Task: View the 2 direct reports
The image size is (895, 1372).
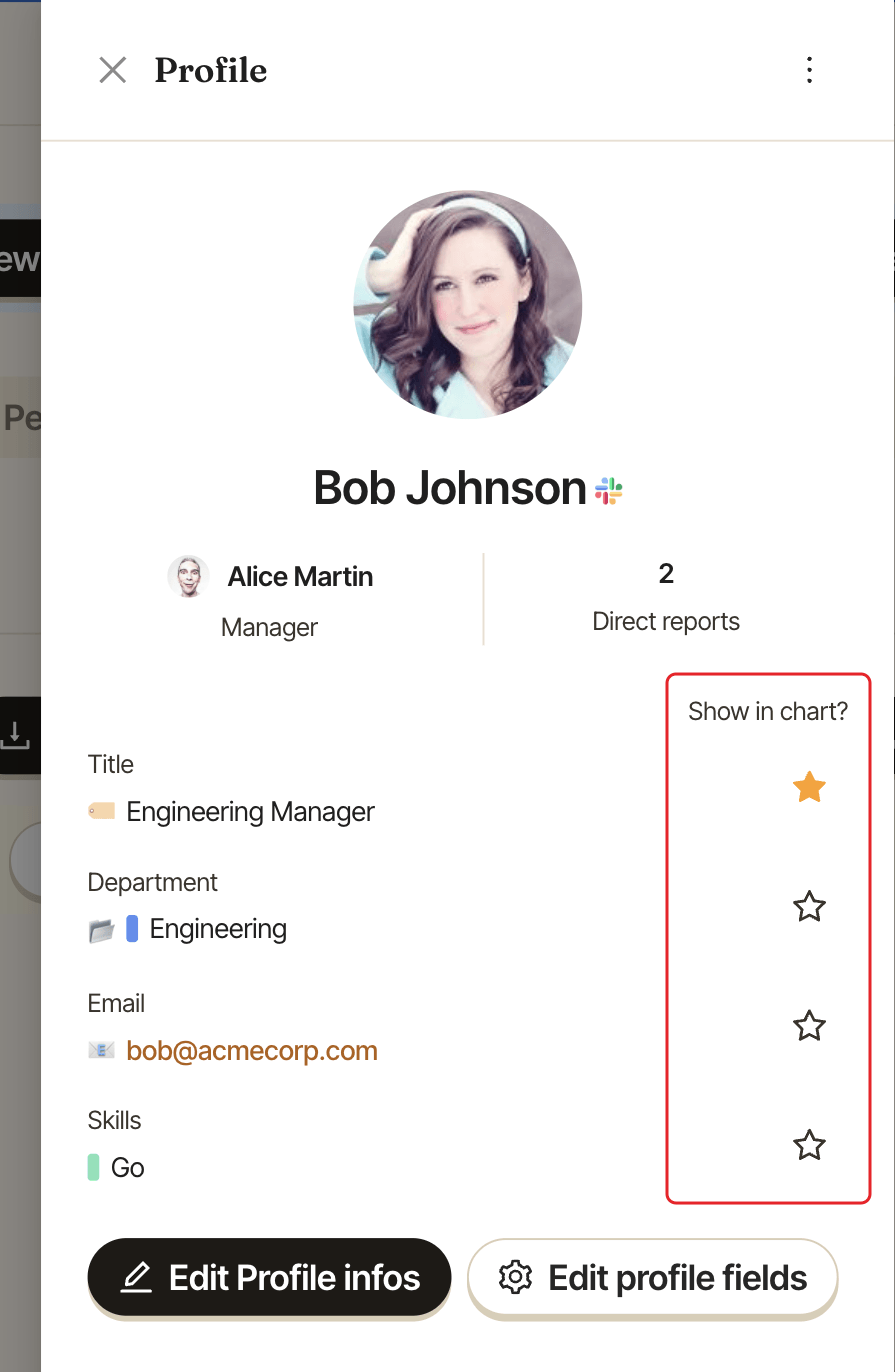Action: (x=666, y=597)
